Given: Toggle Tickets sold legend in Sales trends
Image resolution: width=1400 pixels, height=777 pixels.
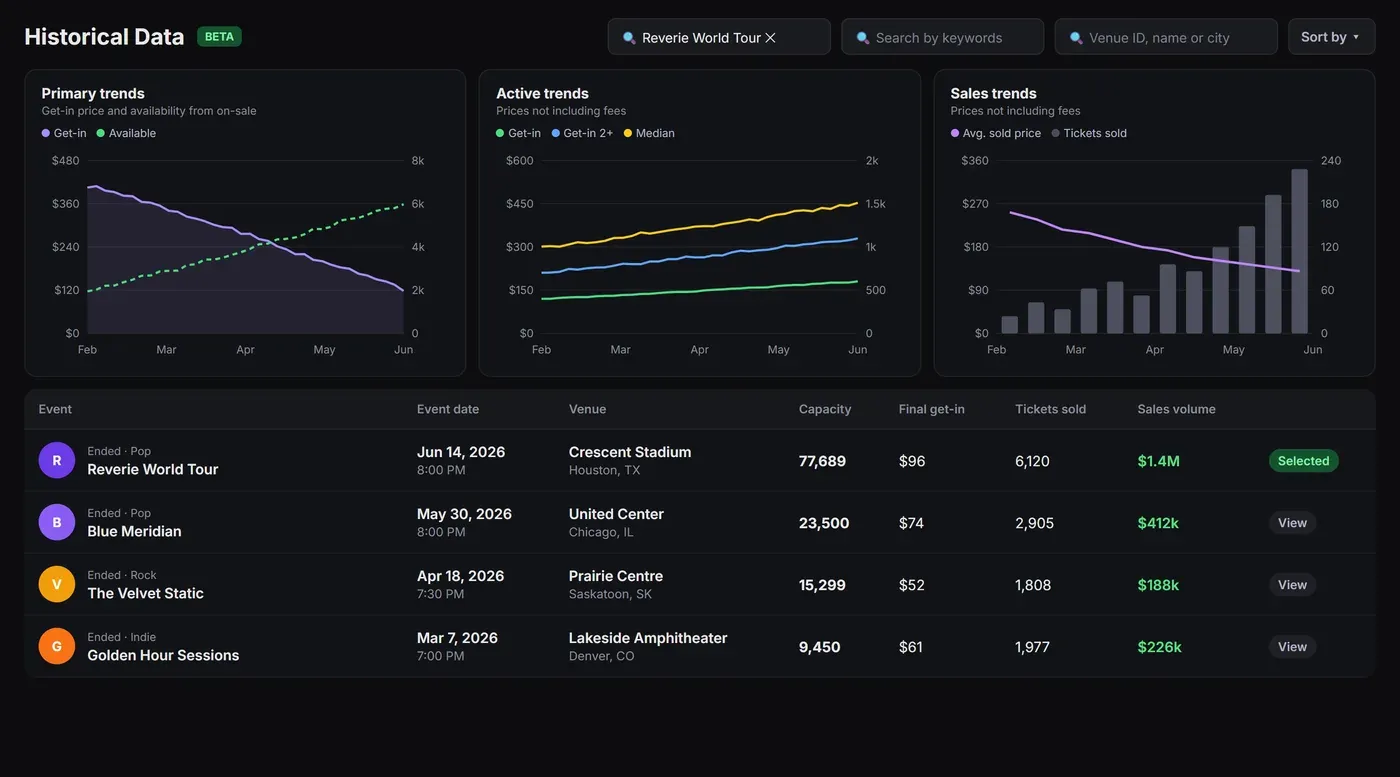Looking at the screenshot, I should tap(1089, 133).
